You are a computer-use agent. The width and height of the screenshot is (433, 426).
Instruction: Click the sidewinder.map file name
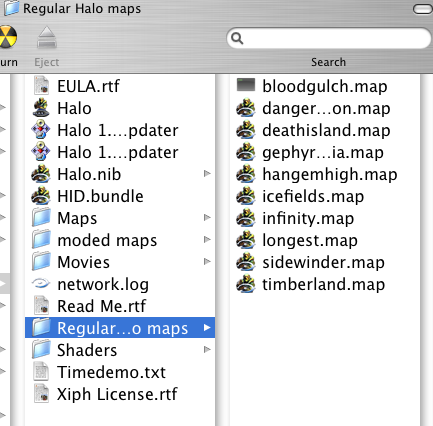[x=323, y=263]
